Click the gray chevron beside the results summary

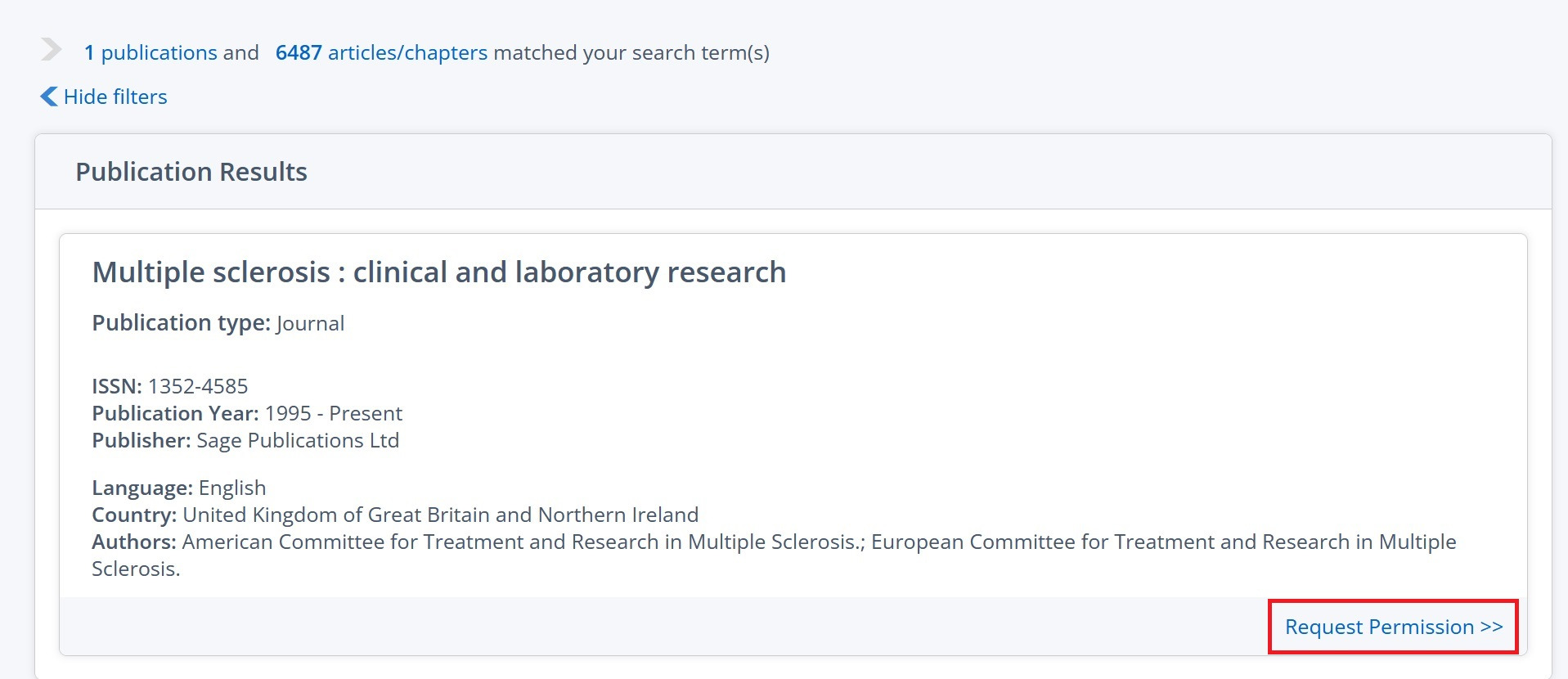click(x=51, y=50)
